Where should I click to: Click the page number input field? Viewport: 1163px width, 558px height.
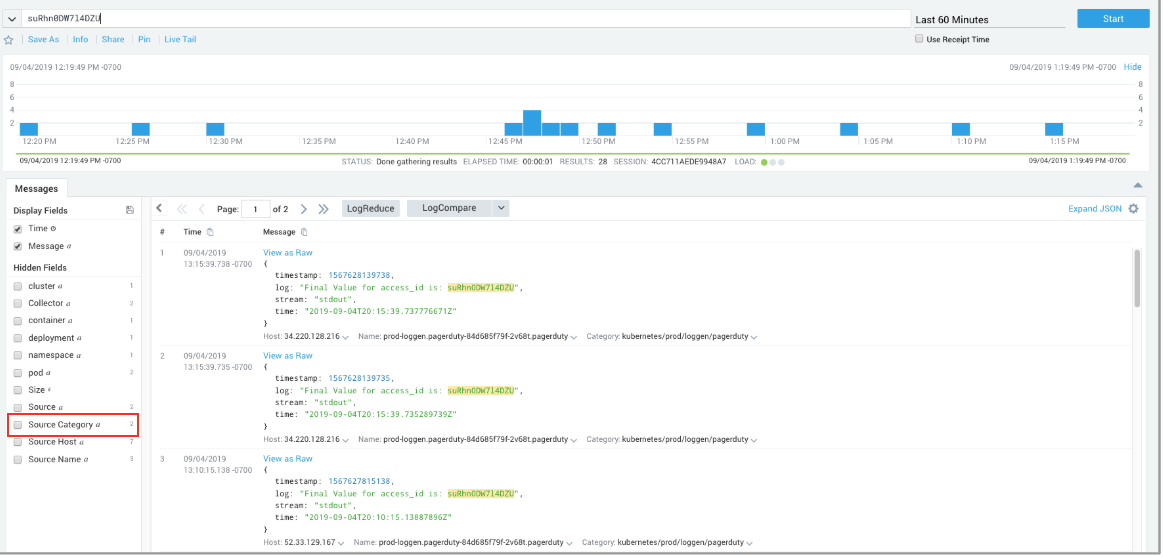point(256,209)
